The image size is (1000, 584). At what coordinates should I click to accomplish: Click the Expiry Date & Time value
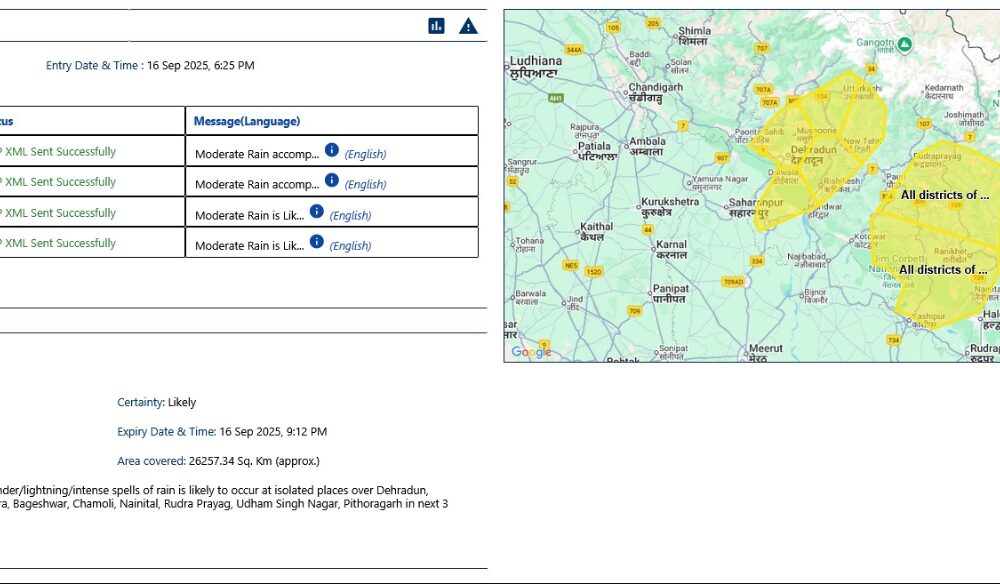point(273,432)
